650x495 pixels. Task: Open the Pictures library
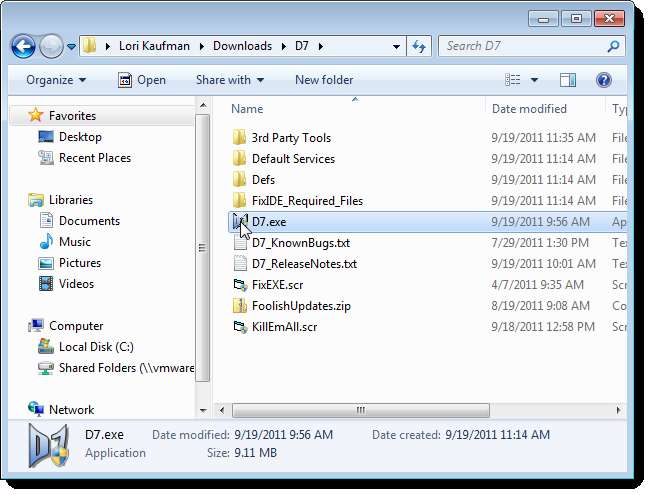tap(80, 263)
